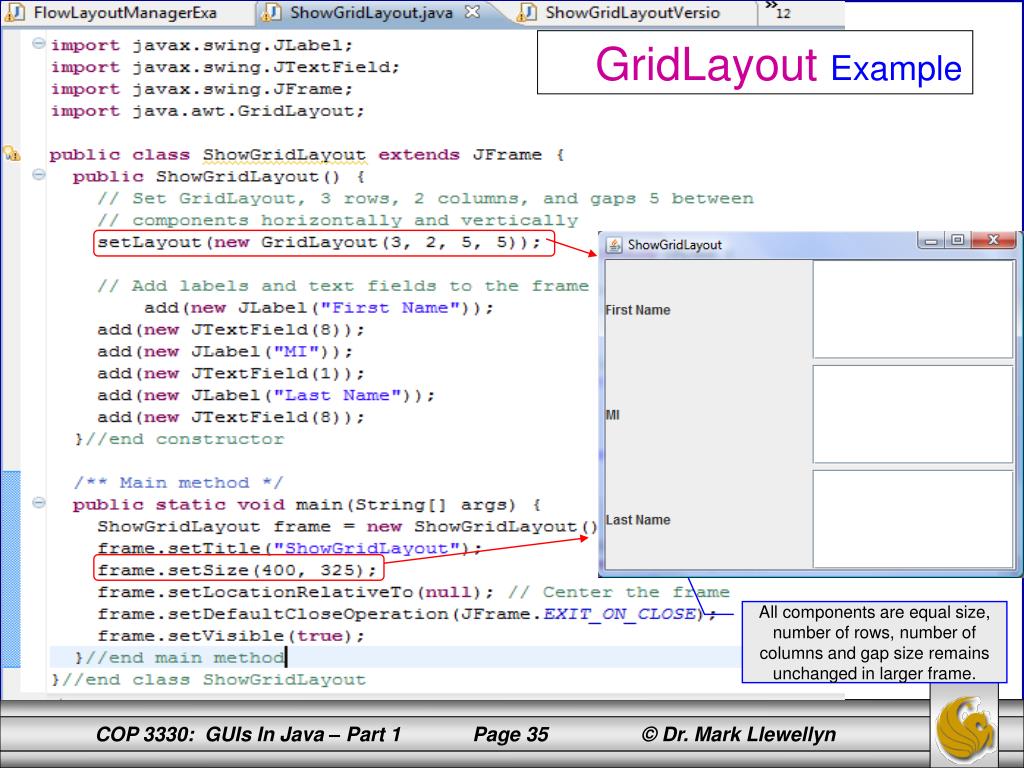
Task: Click the frame.setTitle("ShowGridLayout"); line
Action: click(290, 549)
